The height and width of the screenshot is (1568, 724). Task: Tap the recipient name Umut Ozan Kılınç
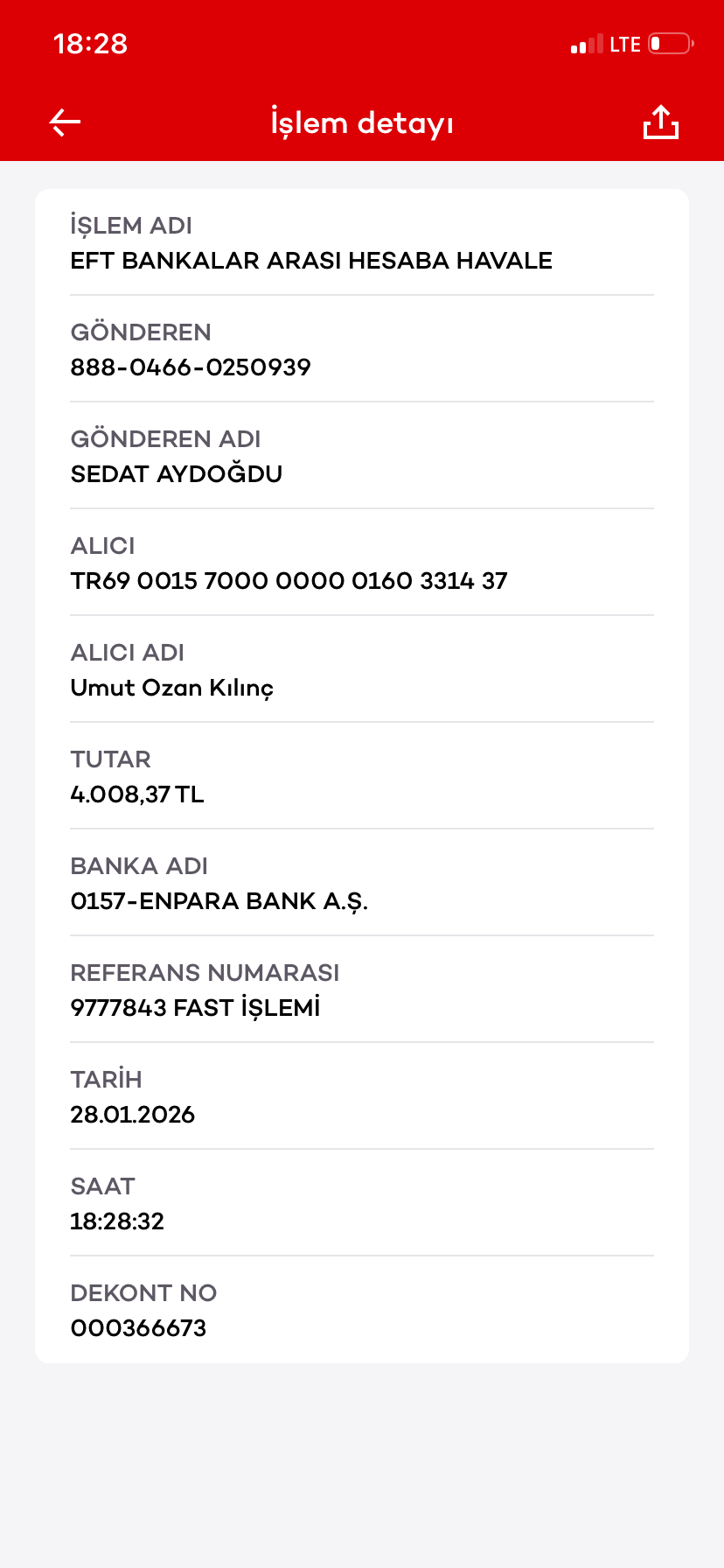coord(172,688)
